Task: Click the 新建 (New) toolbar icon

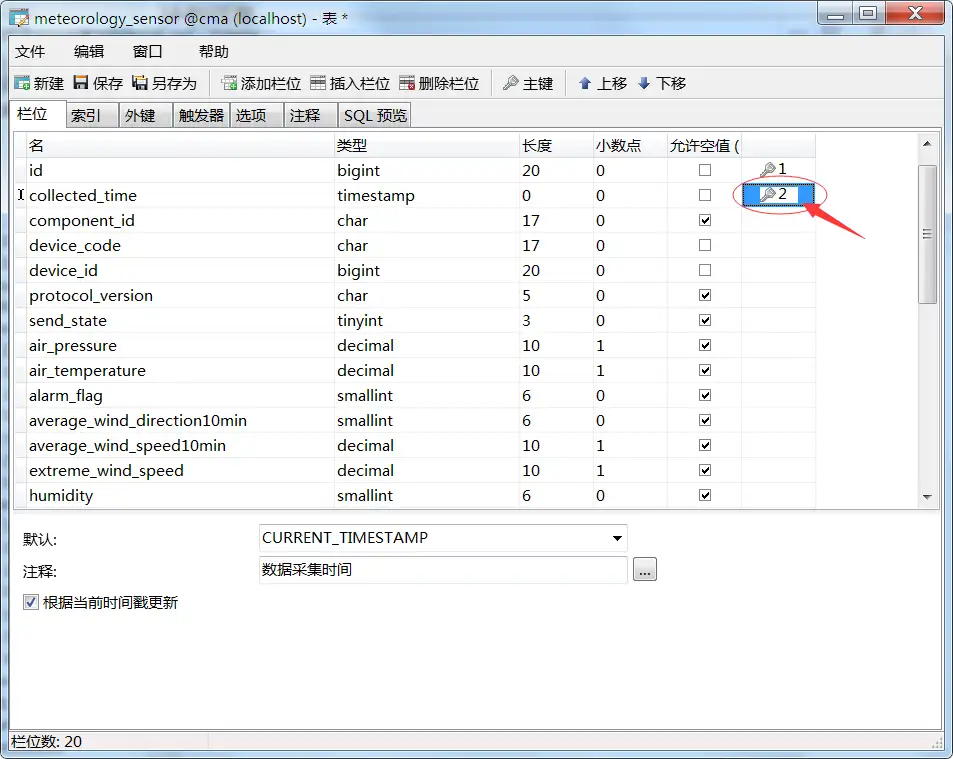Action: coord(23,84)
